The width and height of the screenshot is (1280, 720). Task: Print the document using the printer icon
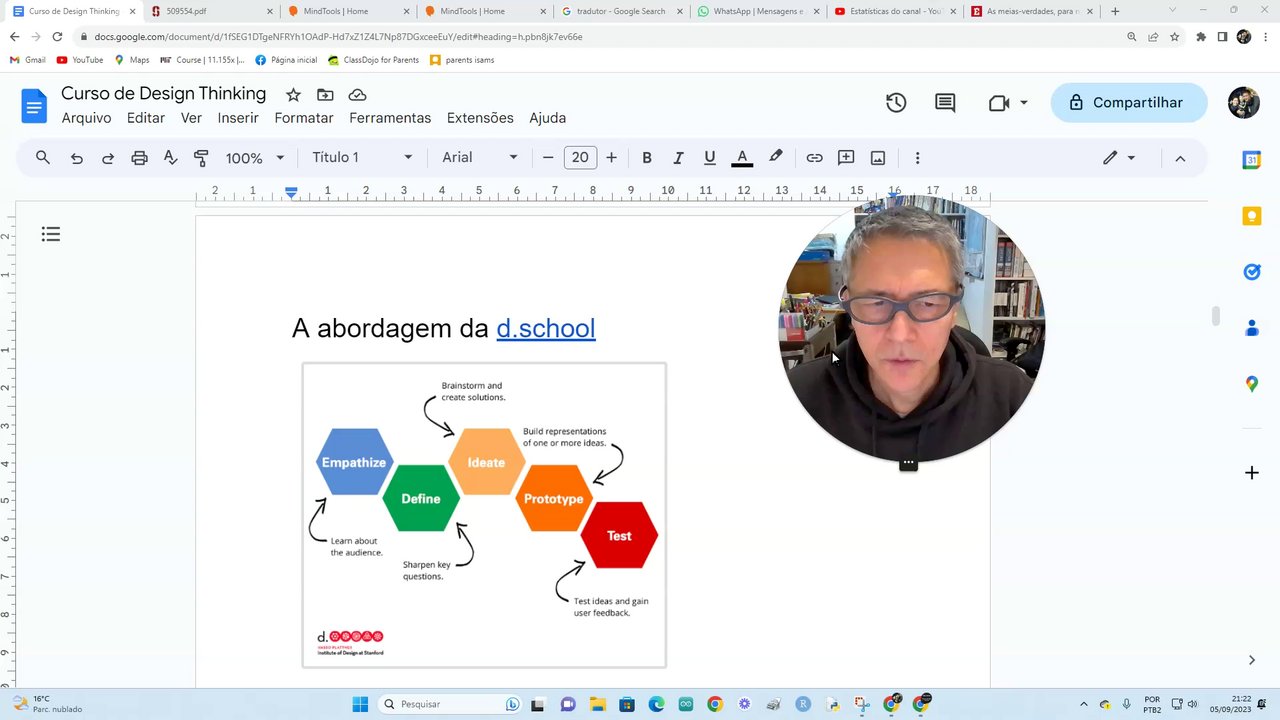pos(139,158)
